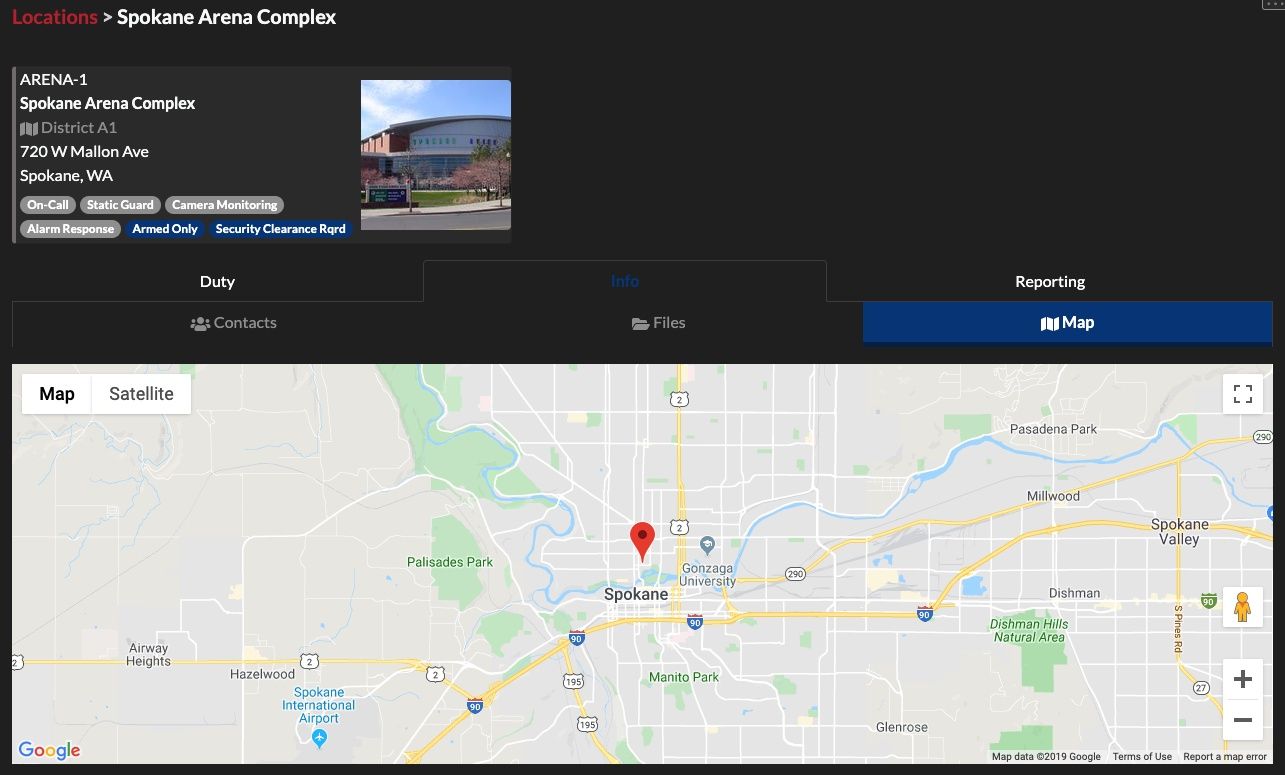Zoom in using the plus control
Image resolution: width=1285 pixels, height=775 pixels.
point(1242,678)
